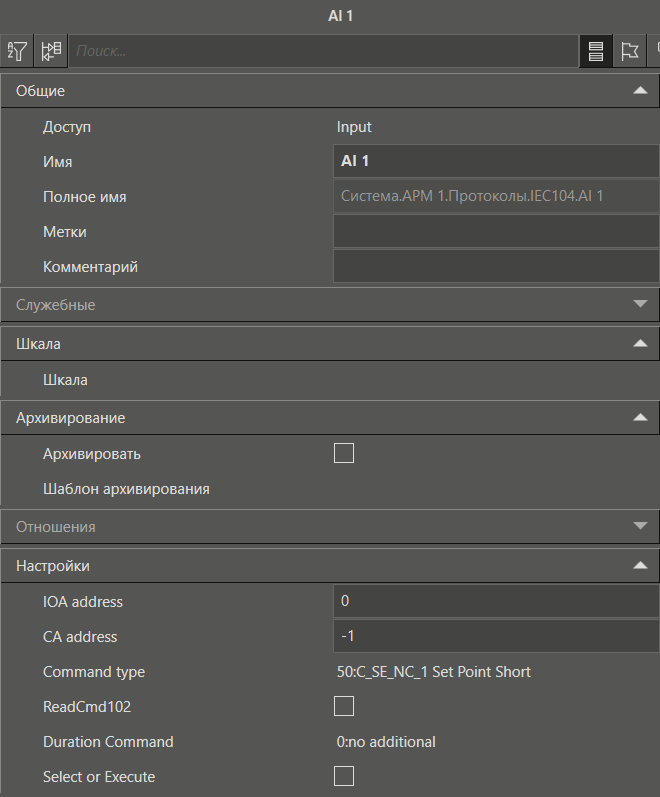Click the flag icon in toolbar
Screen dimensions: 660x797
(629, 51)
